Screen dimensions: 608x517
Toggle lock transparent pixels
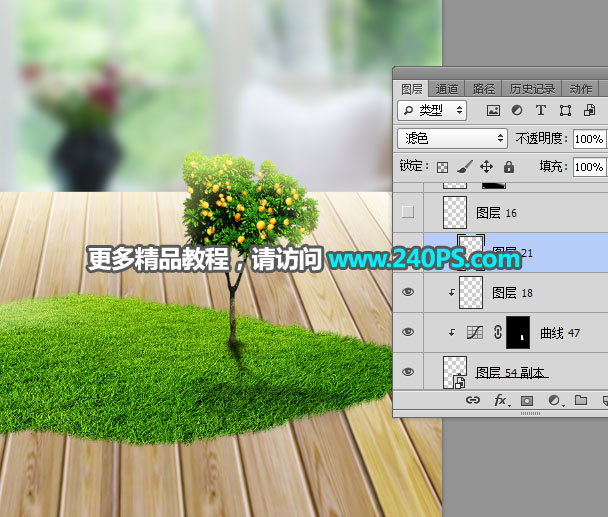click(x=442, y=167)
